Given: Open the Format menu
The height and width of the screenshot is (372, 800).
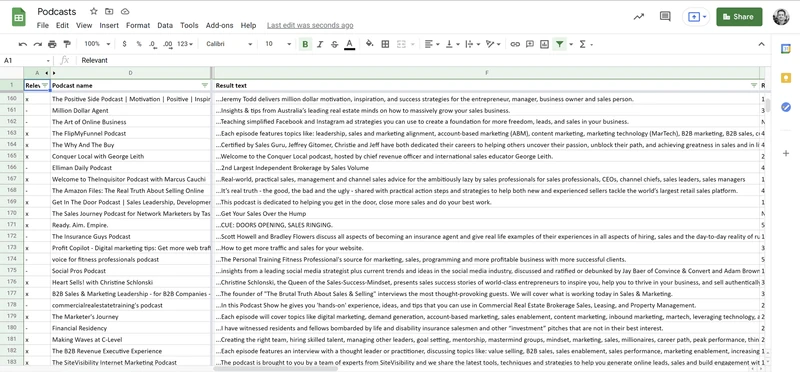Looking at the screenshot, I should (138, 26).
